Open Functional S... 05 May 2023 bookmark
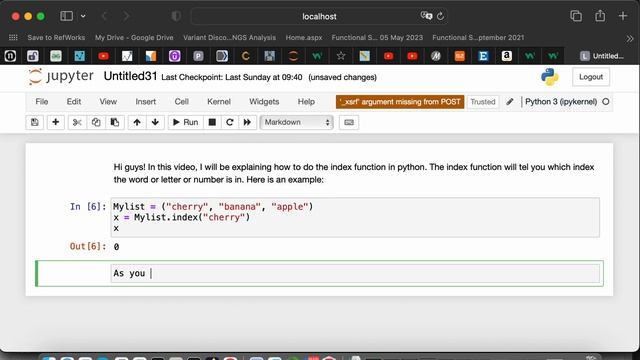The image size is (640, 360). 377,38
